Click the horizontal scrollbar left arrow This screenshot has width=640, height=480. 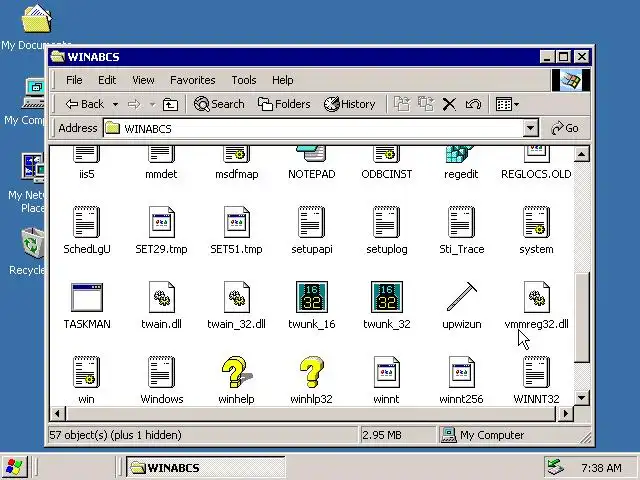point(57,413)
